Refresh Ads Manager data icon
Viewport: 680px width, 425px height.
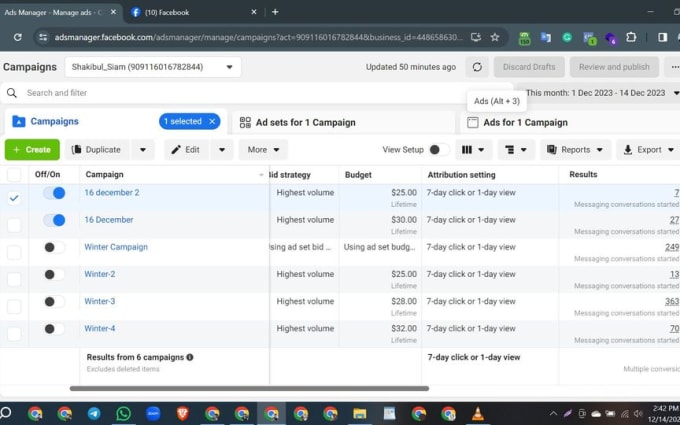pos(477,67)
